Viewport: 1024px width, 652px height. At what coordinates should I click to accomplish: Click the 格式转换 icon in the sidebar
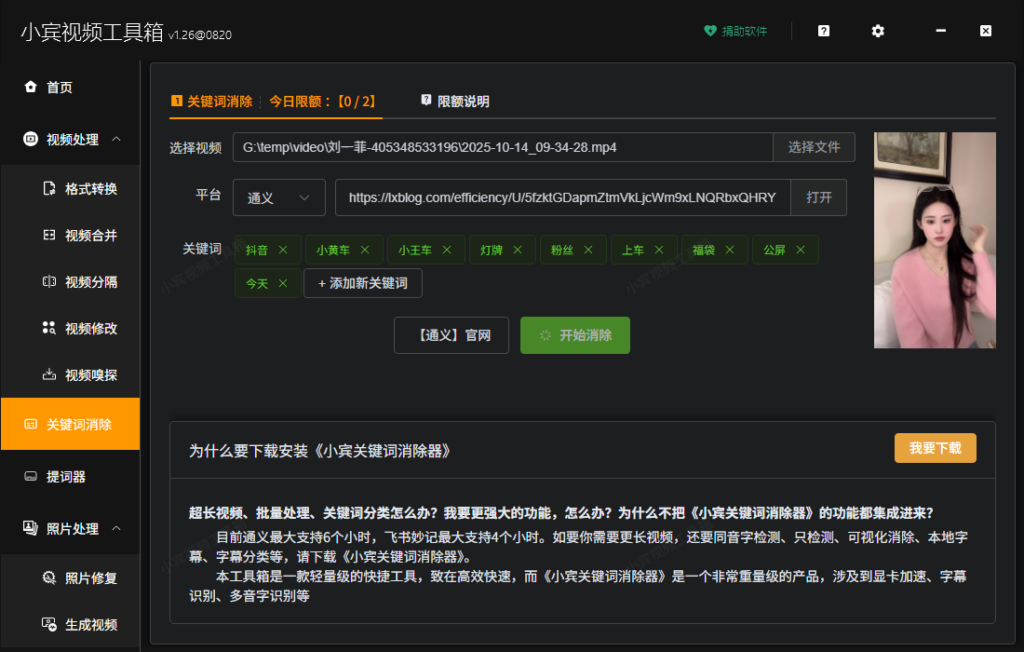49,189
